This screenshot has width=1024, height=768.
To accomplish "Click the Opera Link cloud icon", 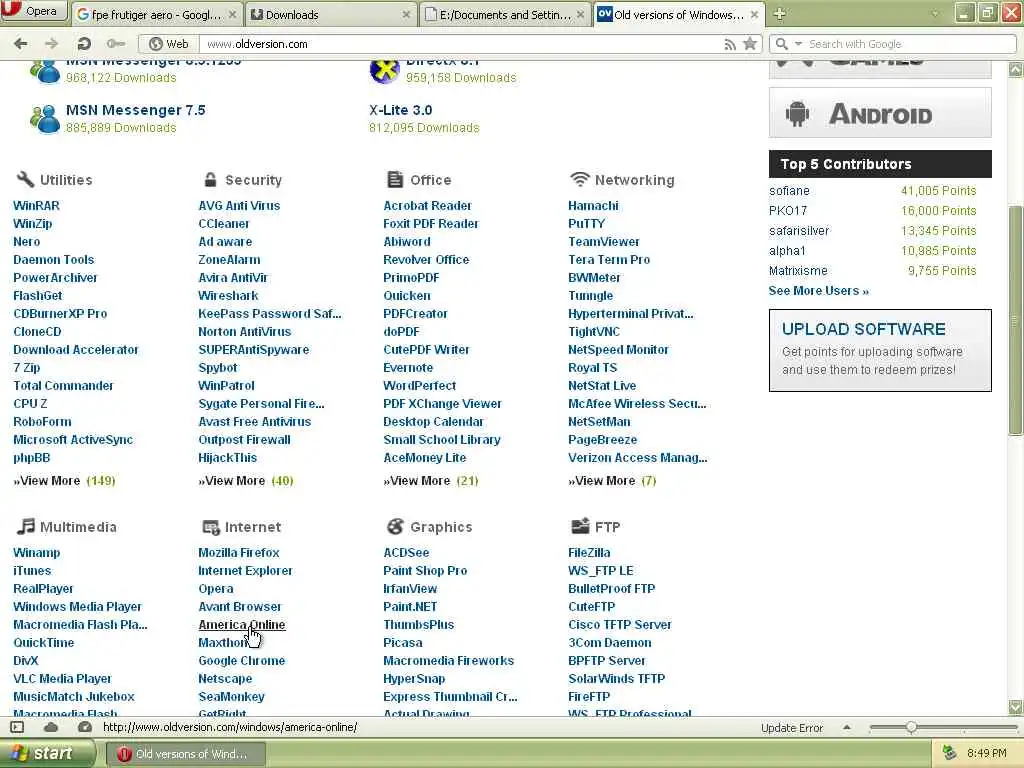I will coord(51,727).
